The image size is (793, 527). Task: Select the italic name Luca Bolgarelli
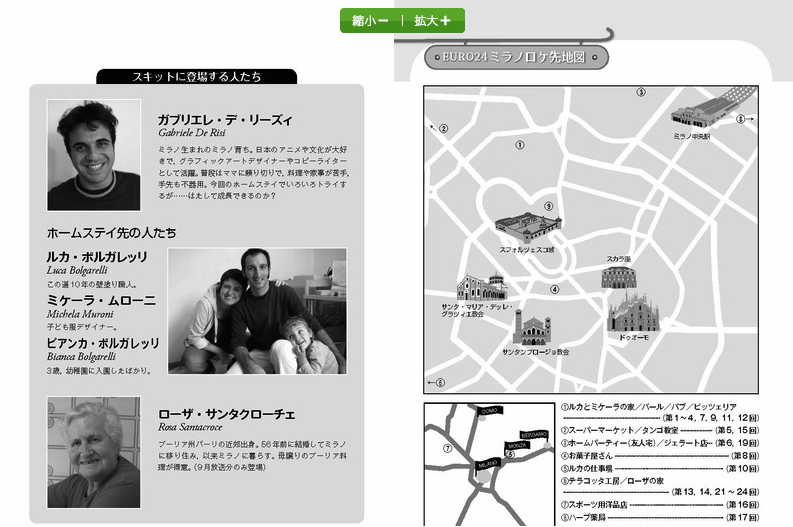77,270
